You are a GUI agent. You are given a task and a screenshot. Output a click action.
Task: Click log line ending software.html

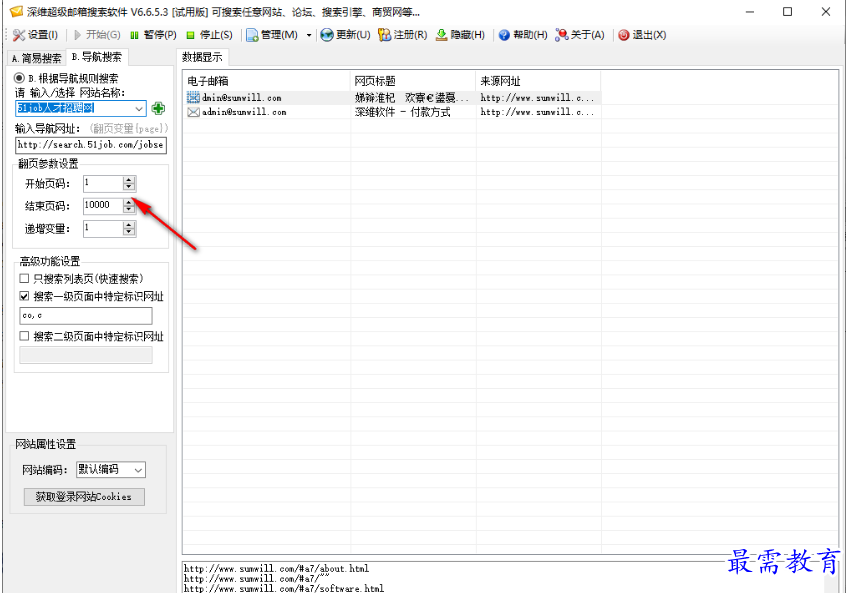pos(284,588)
